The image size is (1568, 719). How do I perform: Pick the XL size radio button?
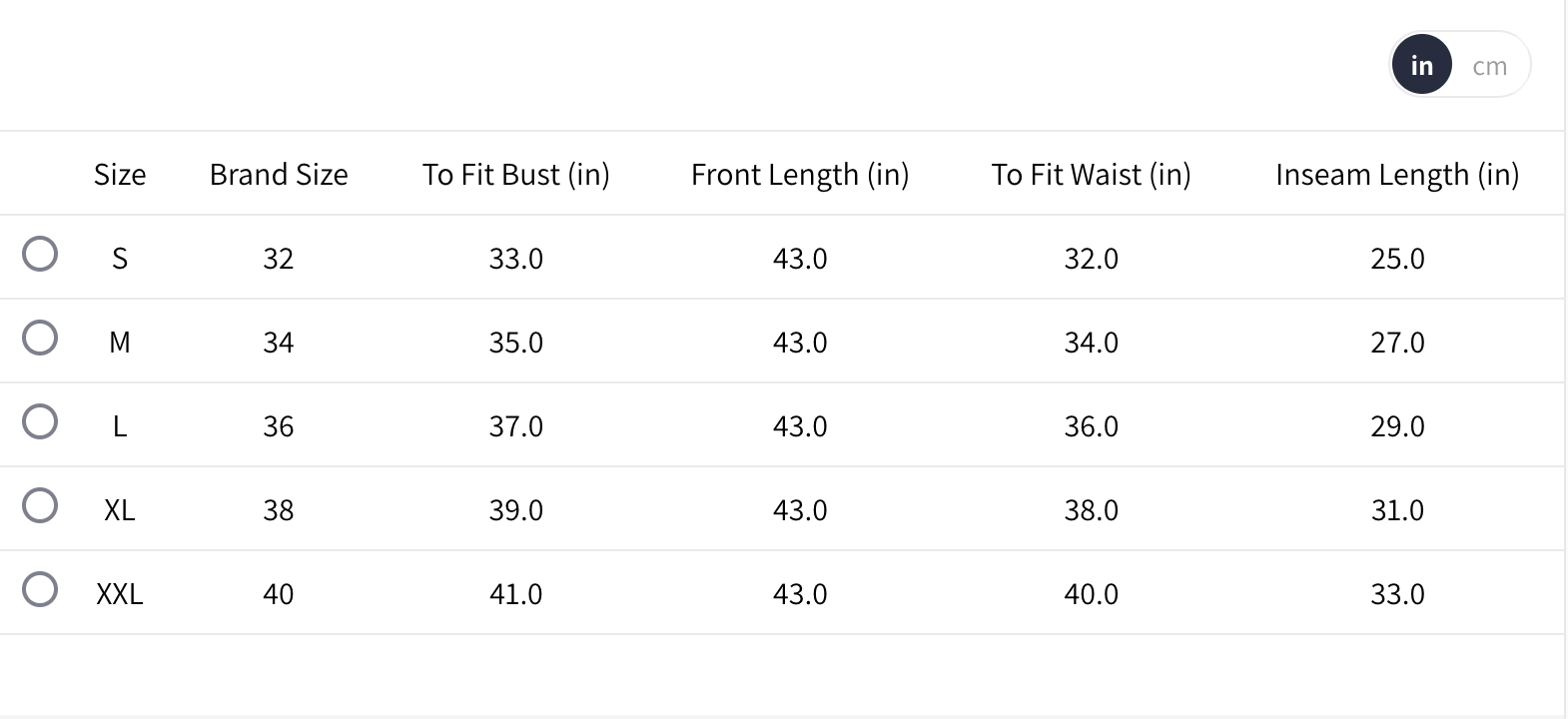pos(40,505)
